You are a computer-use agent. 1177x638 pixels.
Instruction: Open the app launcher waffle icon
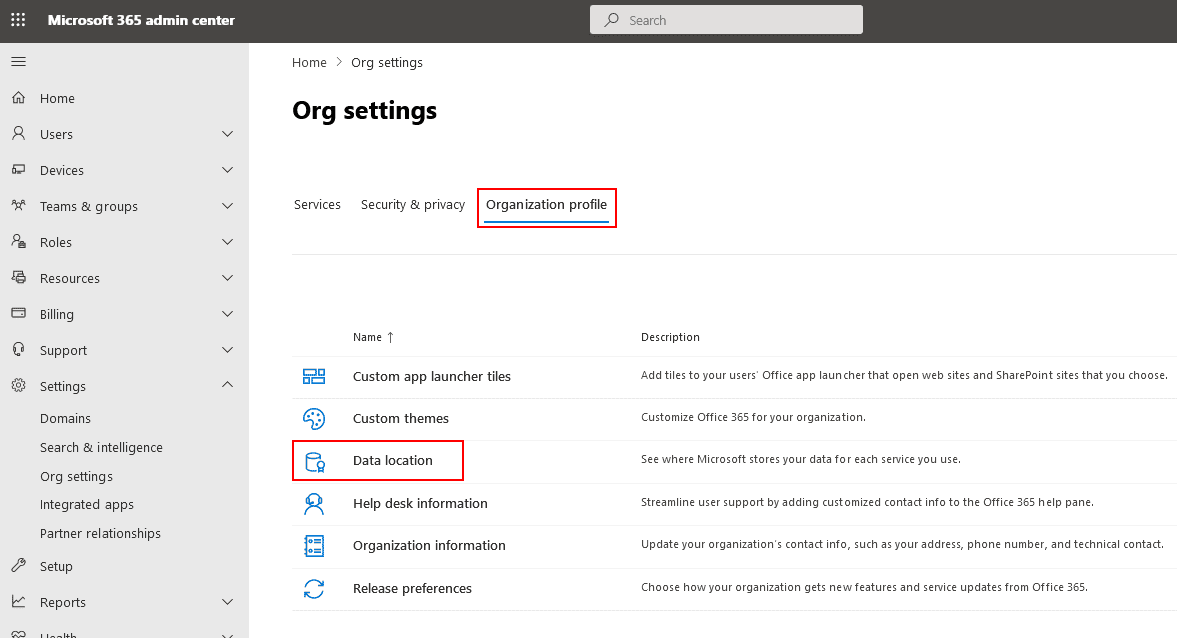click(18, 20)
